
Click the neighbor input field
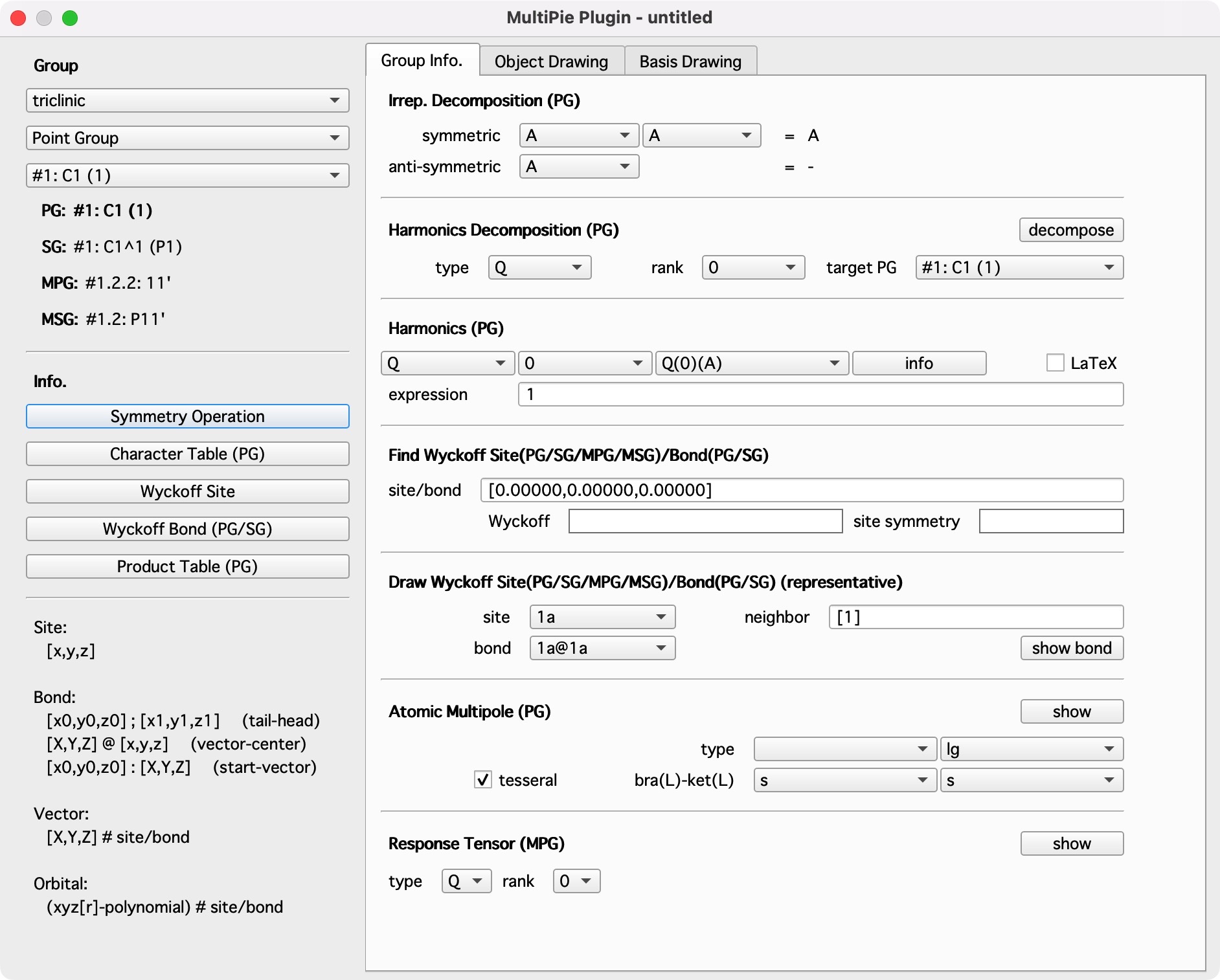click(x=975, y=617)
